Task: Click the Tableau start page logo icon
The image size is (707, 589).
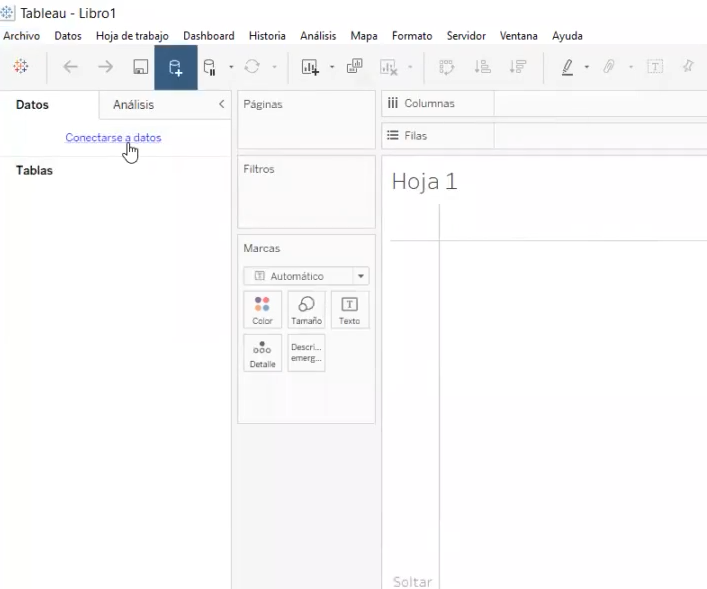Action: tap(21, 67)
